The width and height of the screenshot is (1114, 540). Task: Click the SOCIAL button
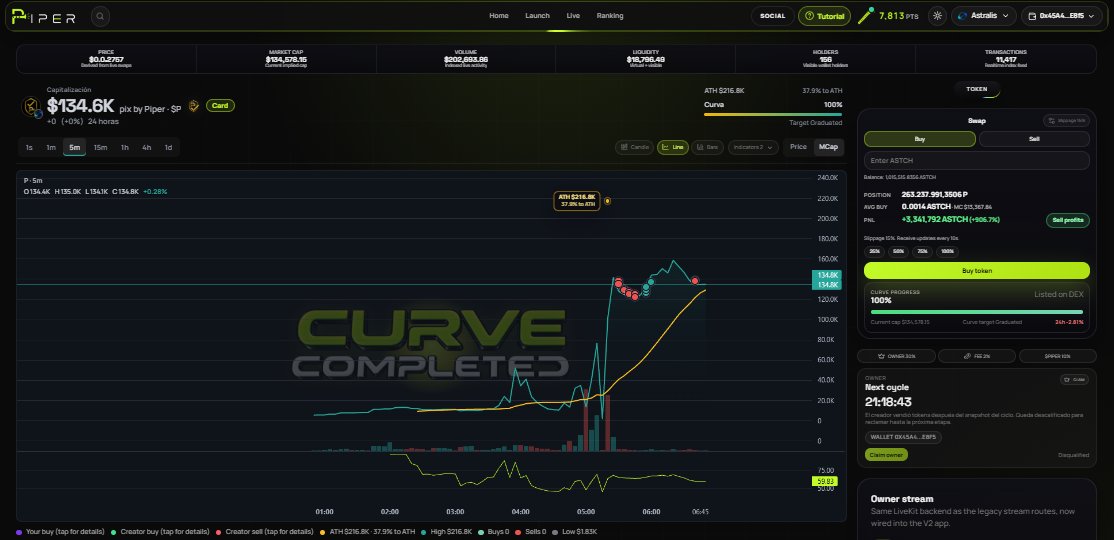772,16
